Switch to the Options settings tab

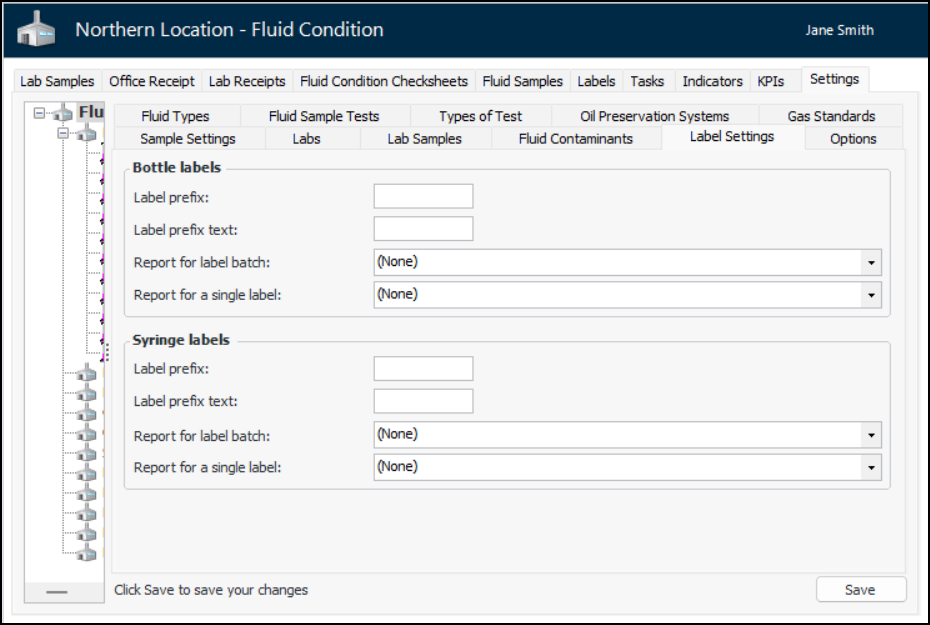point(853,139)
